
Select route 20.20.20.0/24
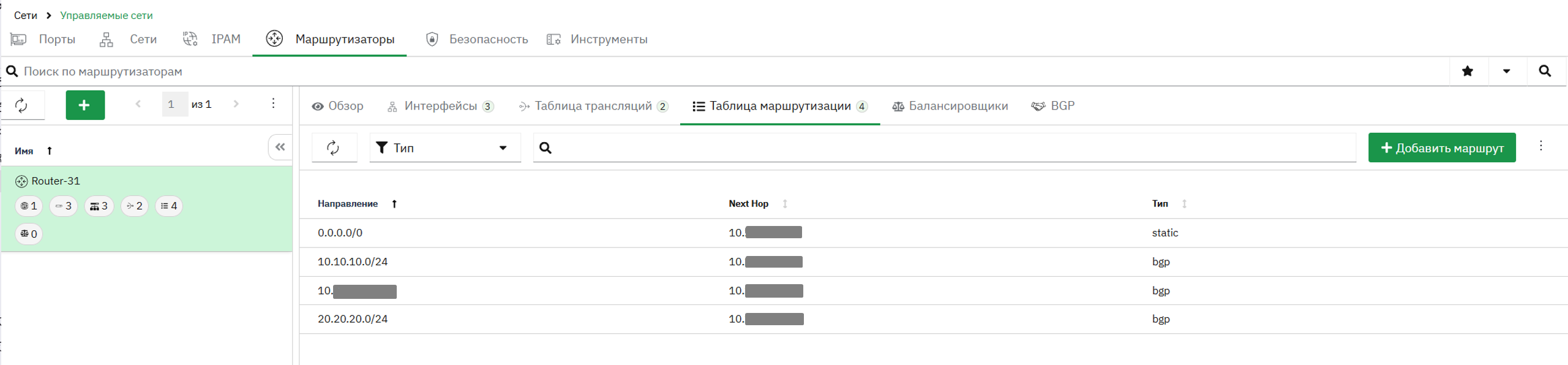[353, 319]
